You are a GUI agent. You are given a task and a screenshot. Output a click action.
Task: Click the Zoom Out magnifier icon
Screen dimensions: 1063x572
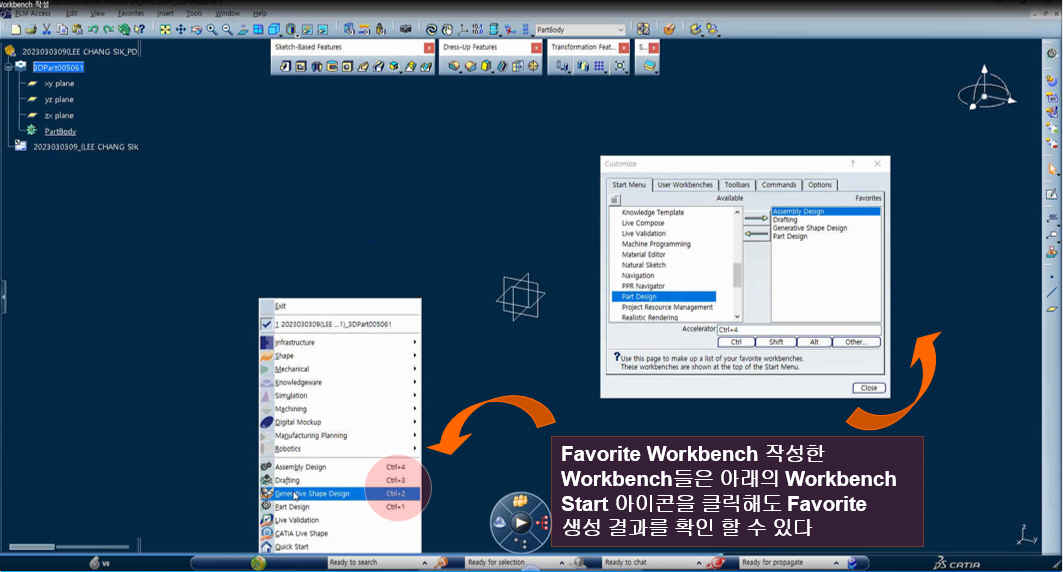pos(227,29)
